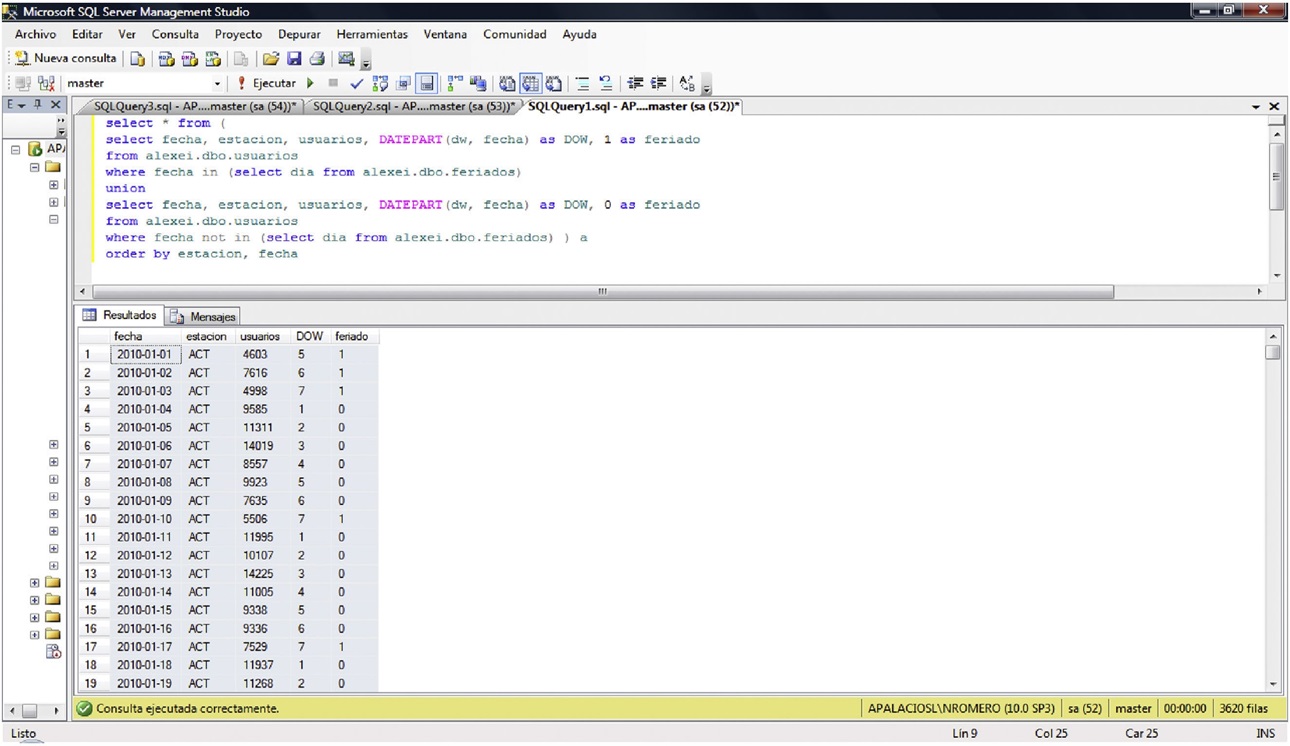Click the Decrease Indent icon
This screenshot has width=1290, height=746.
click(635, 84)
